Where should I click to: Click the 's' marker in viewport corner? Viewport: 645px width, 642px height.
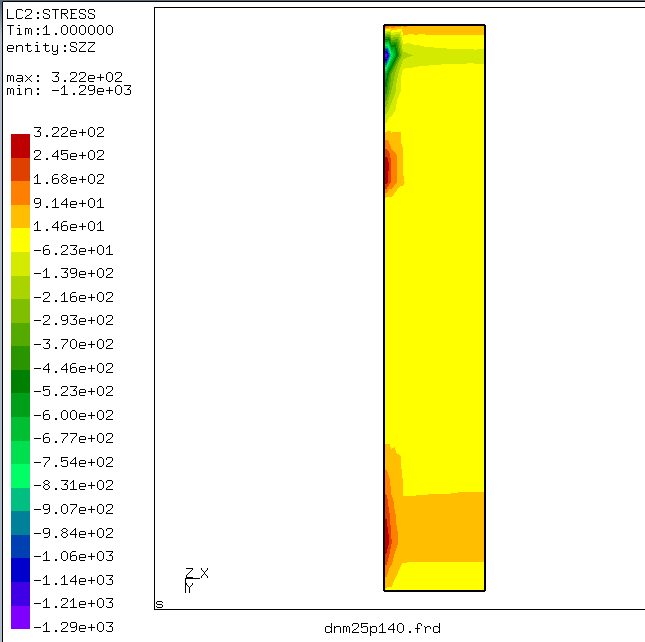pyautogui.click(x=160, y=604)
